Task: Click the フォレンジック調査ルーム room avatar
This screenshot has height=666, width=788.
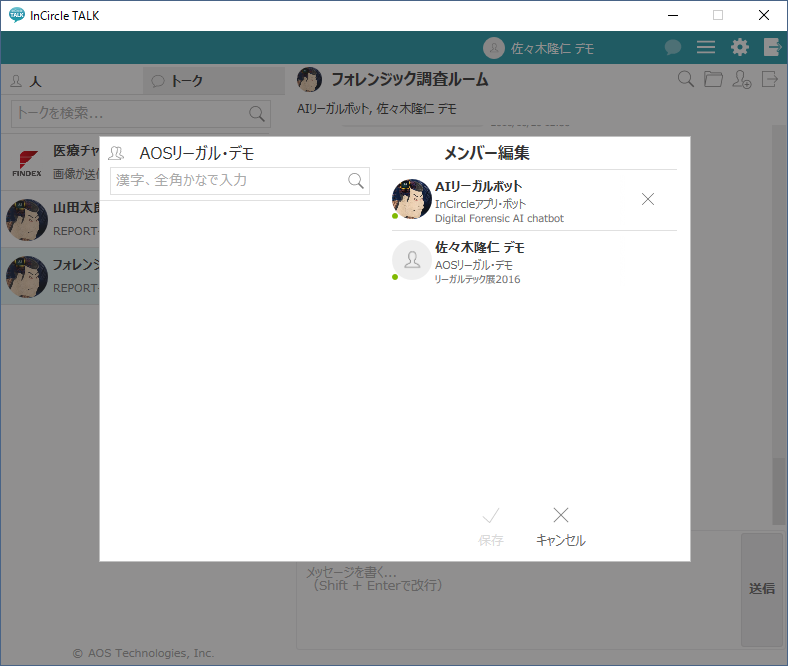Action: tap(309, 79)
